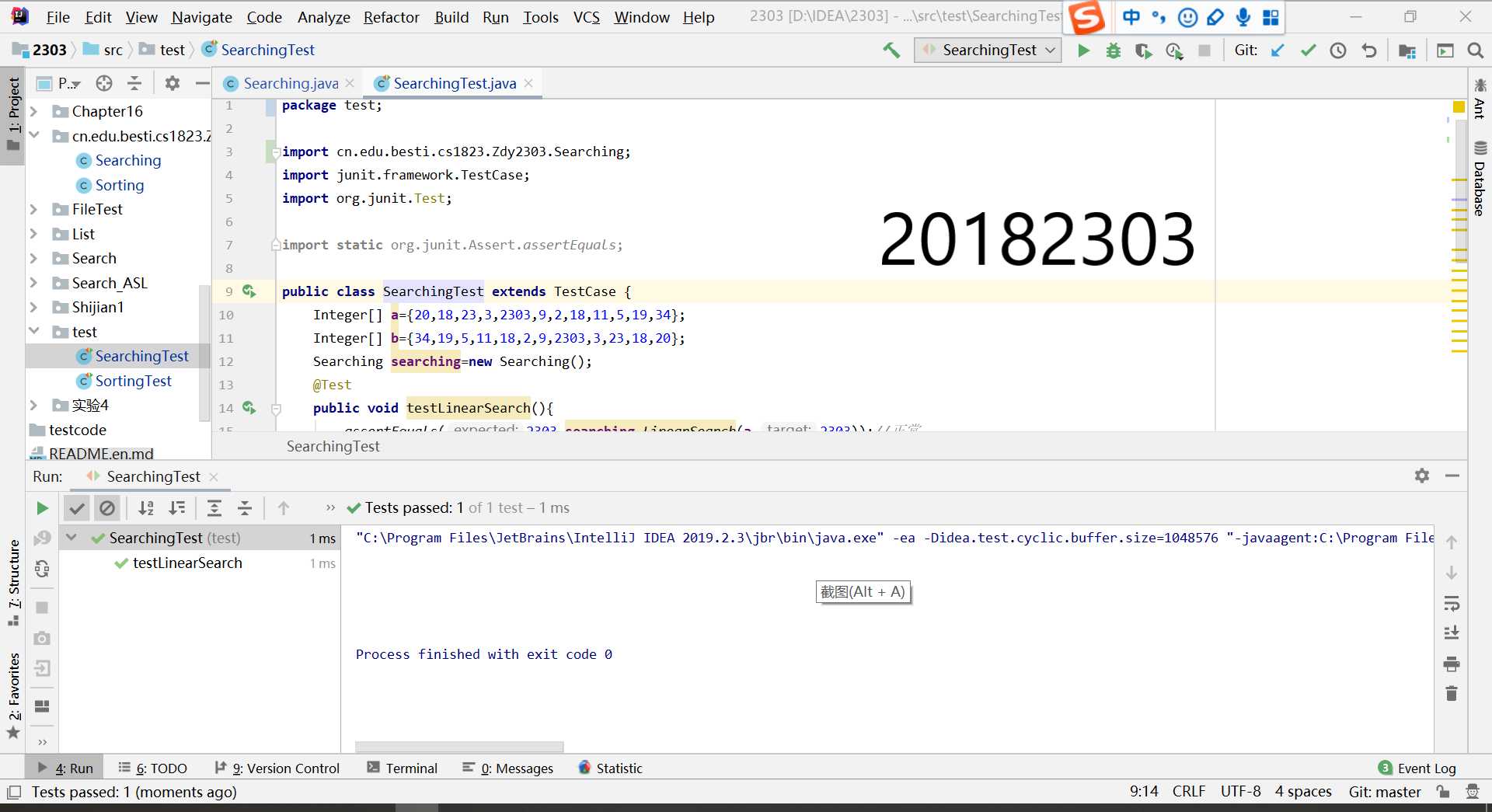Expand all test results icon
This screenshot has height=812, width=1492.
pos(214,508)
